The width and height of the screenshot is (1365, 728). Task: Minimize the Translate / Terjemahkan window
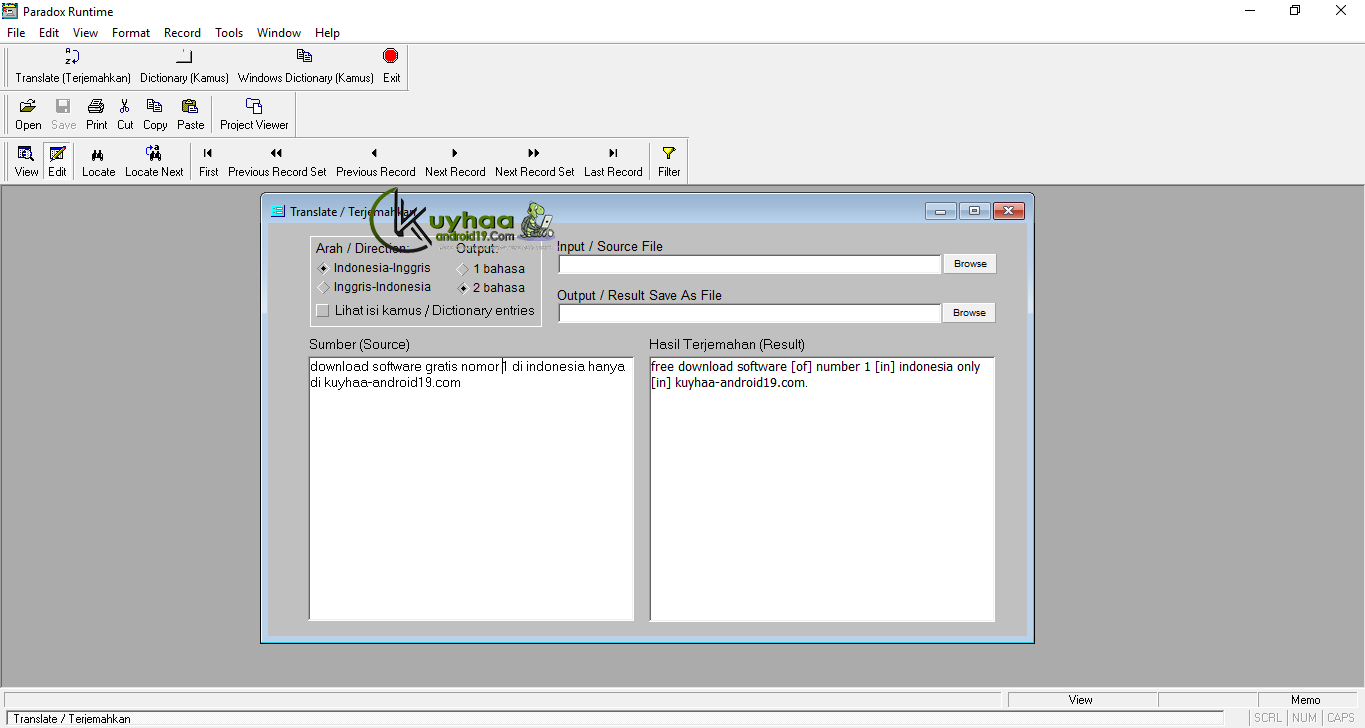point(941,211)
